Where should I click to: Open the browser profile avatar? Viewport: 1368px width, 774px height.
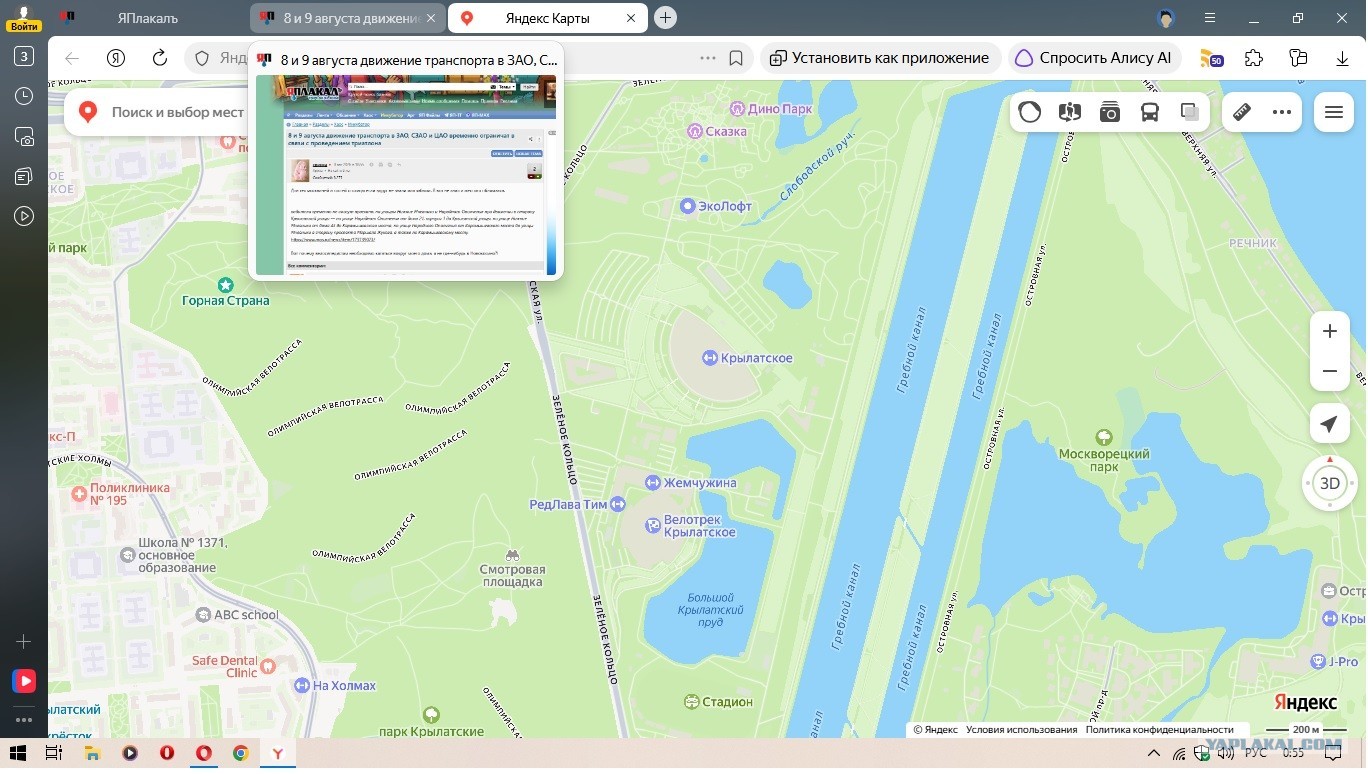pos(1165,18)
